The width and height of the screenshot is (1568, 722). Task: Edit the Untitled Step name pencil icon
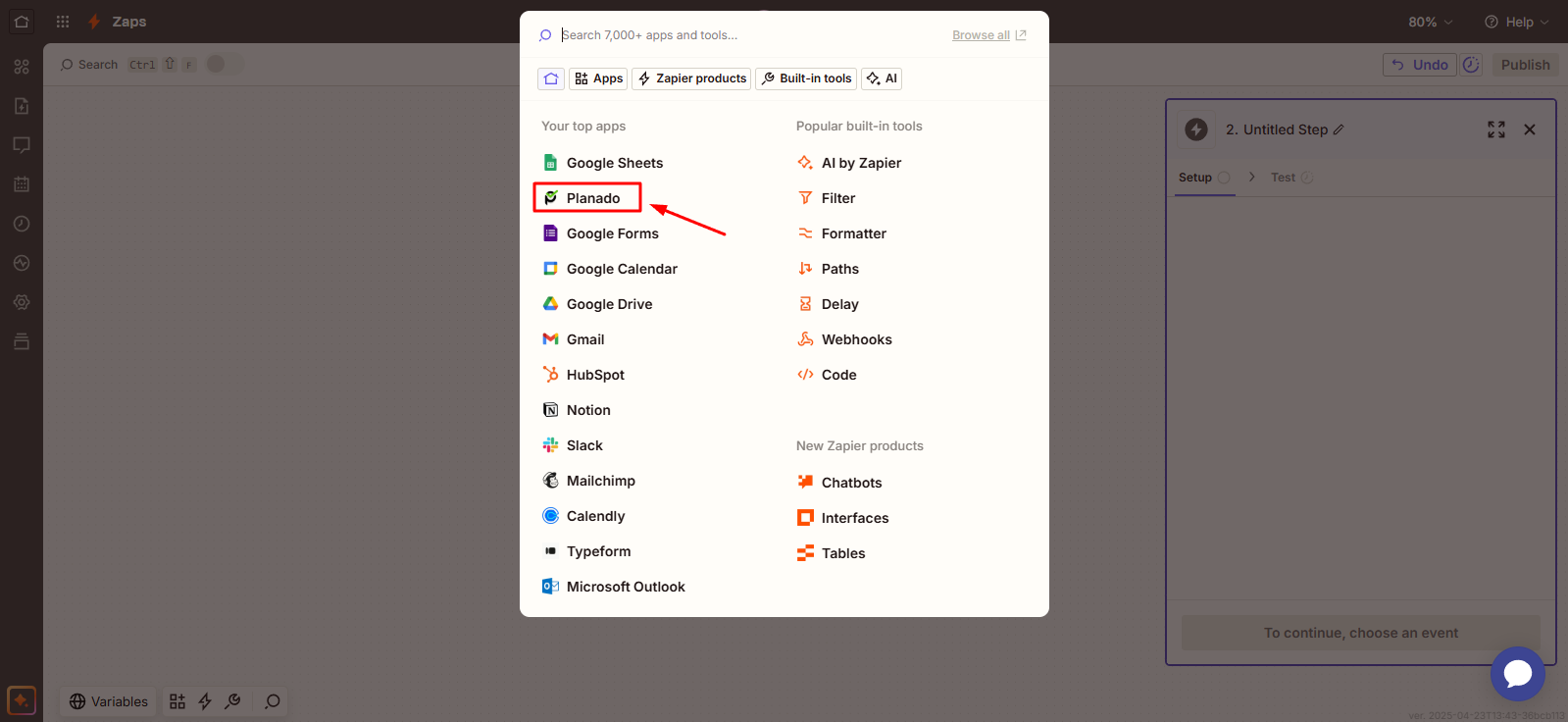pyautogui.click(x=1339, y=129)
